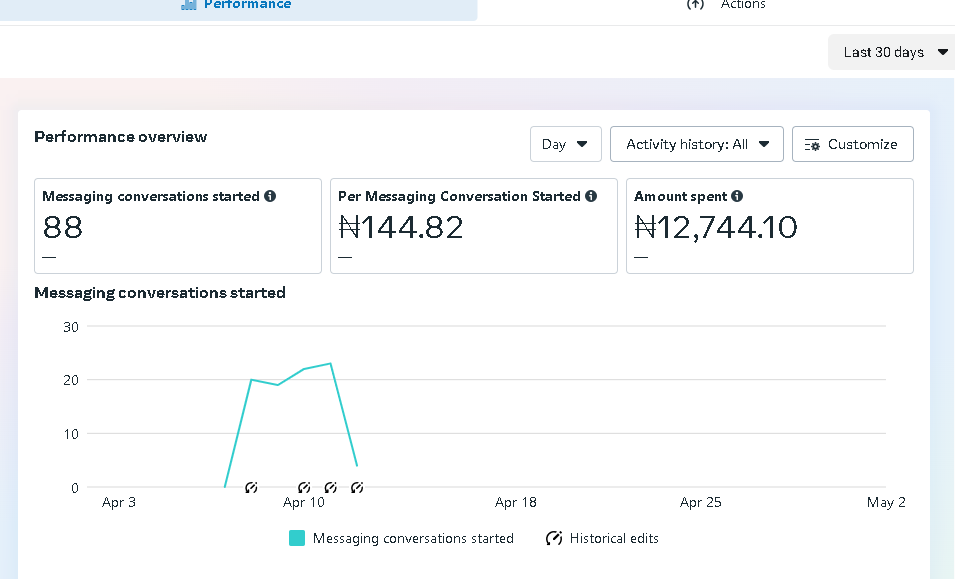Expand the Day granularity dropdown
Viewport: 955px width, 579px height.
tap(566, 144)
